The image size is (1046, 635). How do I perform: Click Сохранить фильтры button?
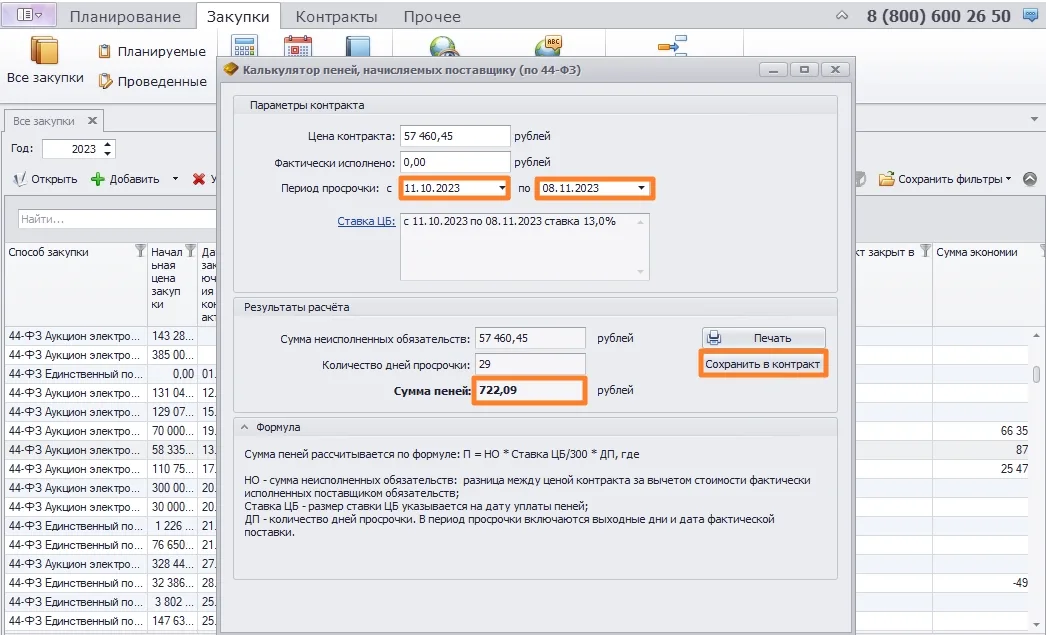[x=941, y=179]
